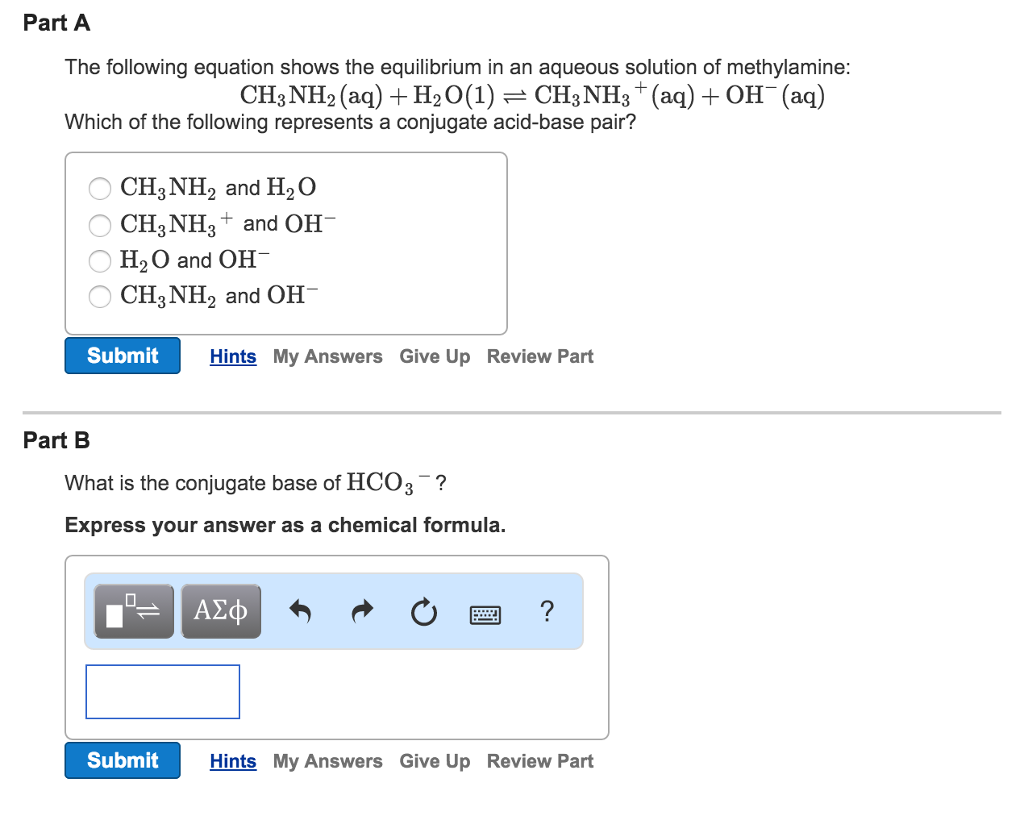Viewport: 1024px width, 816px height.
Task: Open Hints for Part B
Action: tap(233, 761)
